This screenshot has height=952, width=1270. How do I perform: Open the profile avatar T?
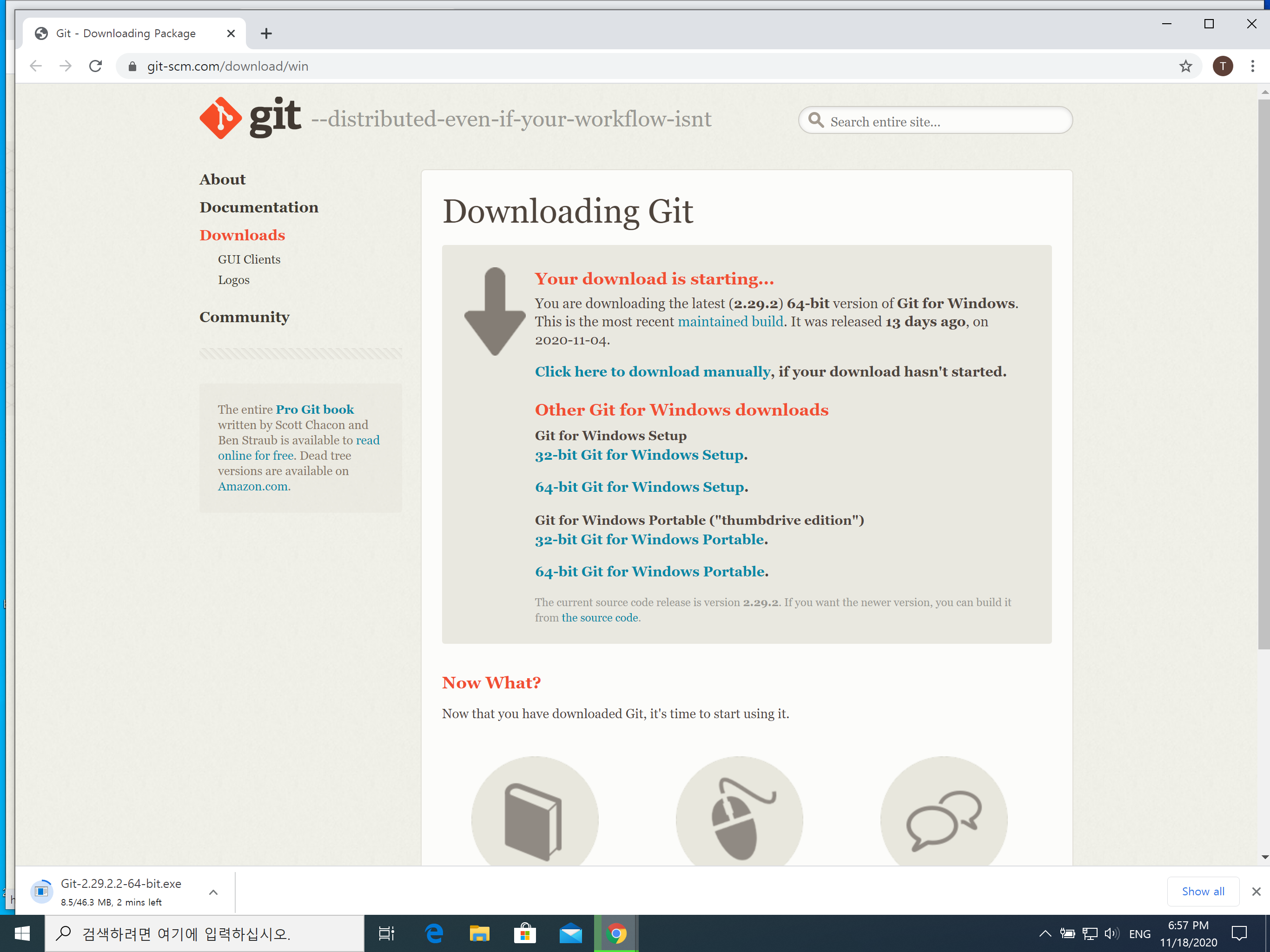[x=1222, y=66]
